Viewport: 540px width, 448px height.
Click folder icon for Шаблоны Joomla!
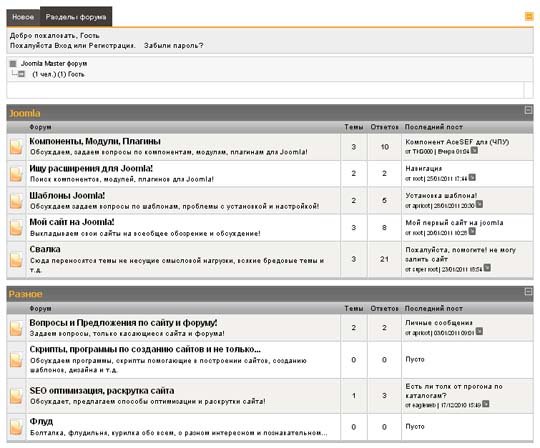16,201
